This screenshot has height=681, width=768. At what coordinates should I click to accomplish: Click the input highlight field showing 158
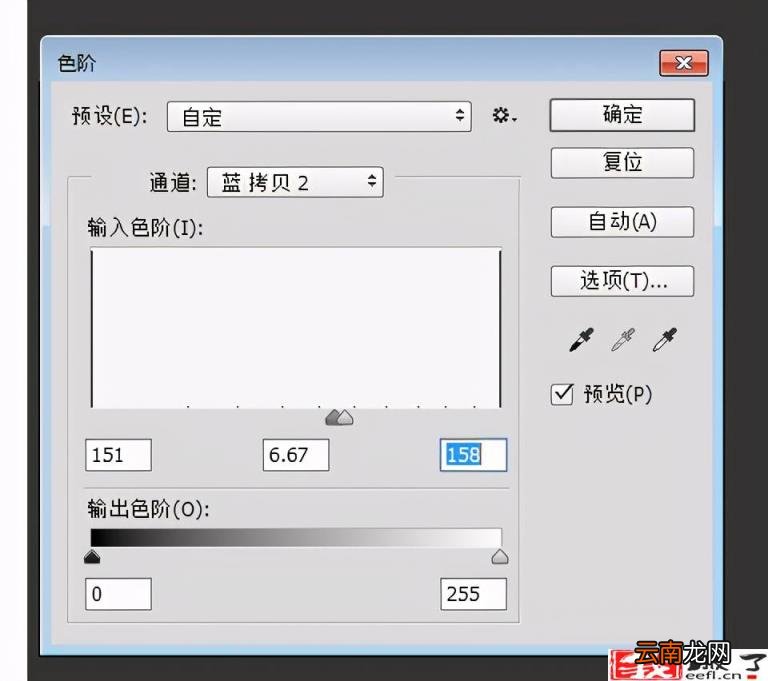pos(473,455)
